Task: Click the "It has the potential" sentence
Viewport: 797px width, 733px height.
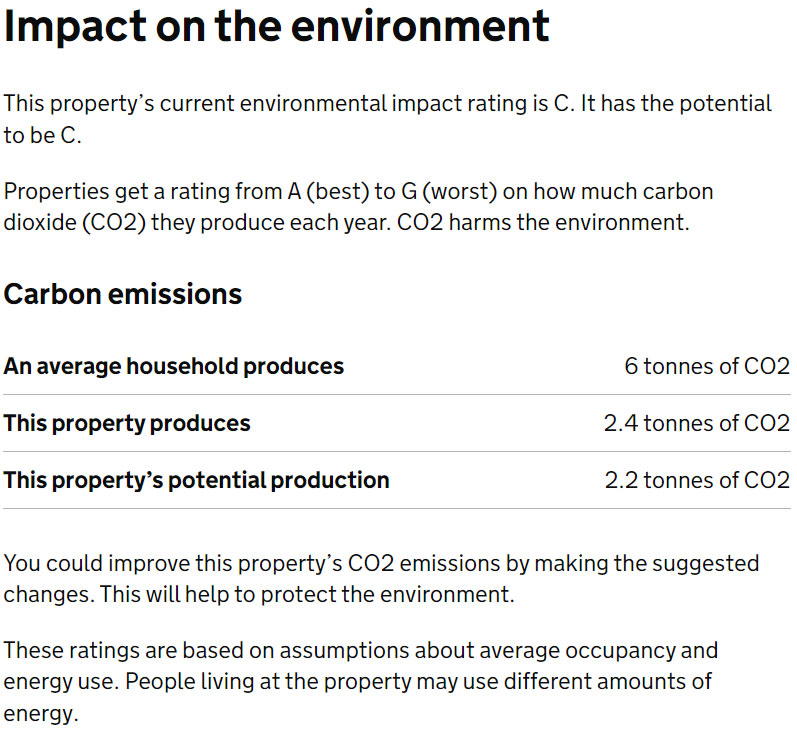Action: pyautogui.click(x=679, y=103)
